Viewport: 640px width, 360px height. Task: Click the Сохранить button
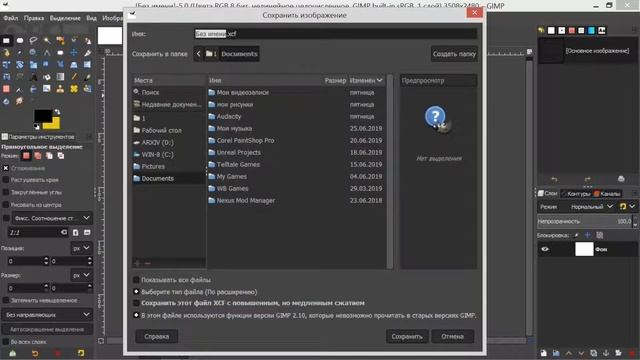tap(407, 336)
